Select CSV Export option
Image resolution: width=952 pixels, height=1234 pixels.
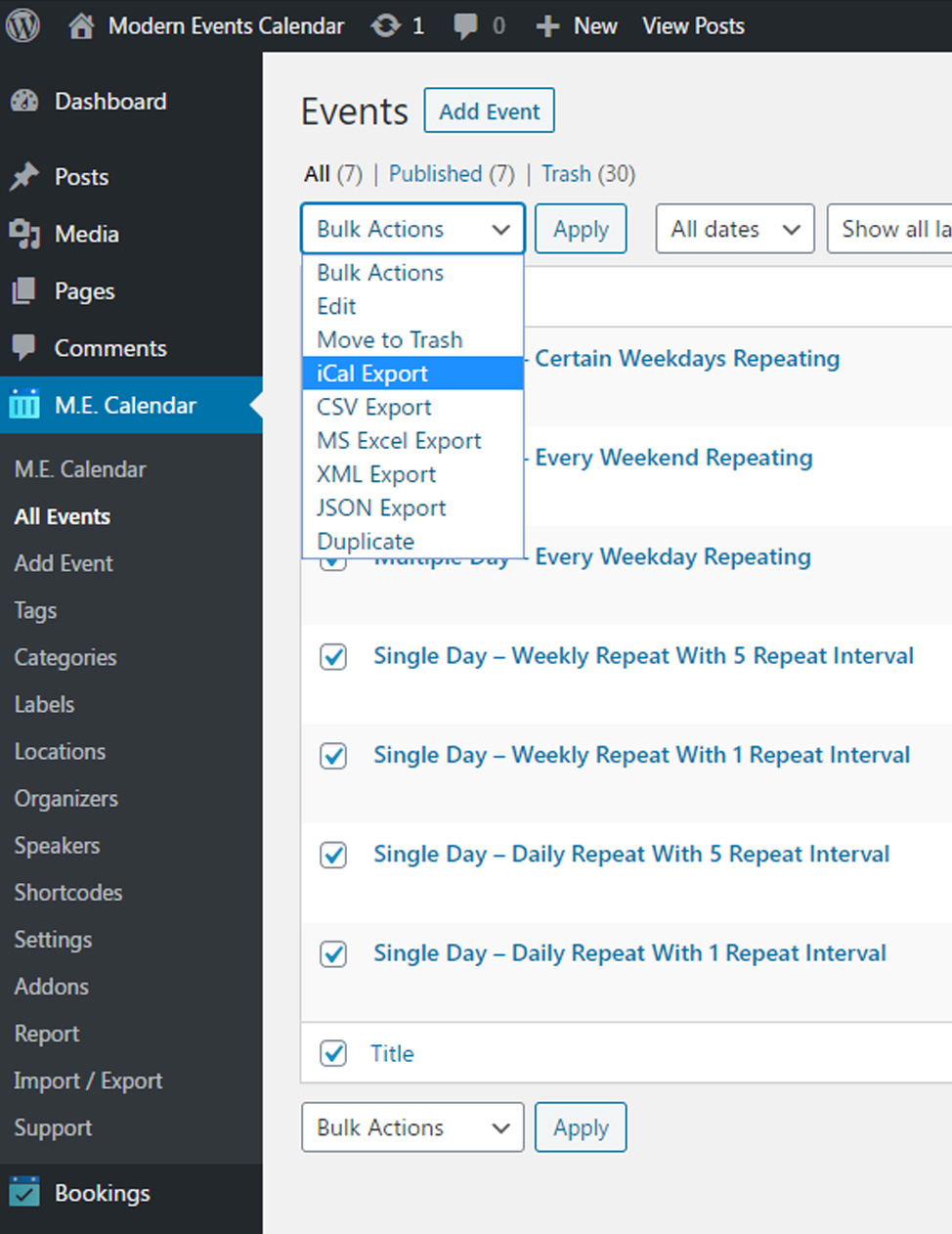pyautogui.click(x=412, y=407)
